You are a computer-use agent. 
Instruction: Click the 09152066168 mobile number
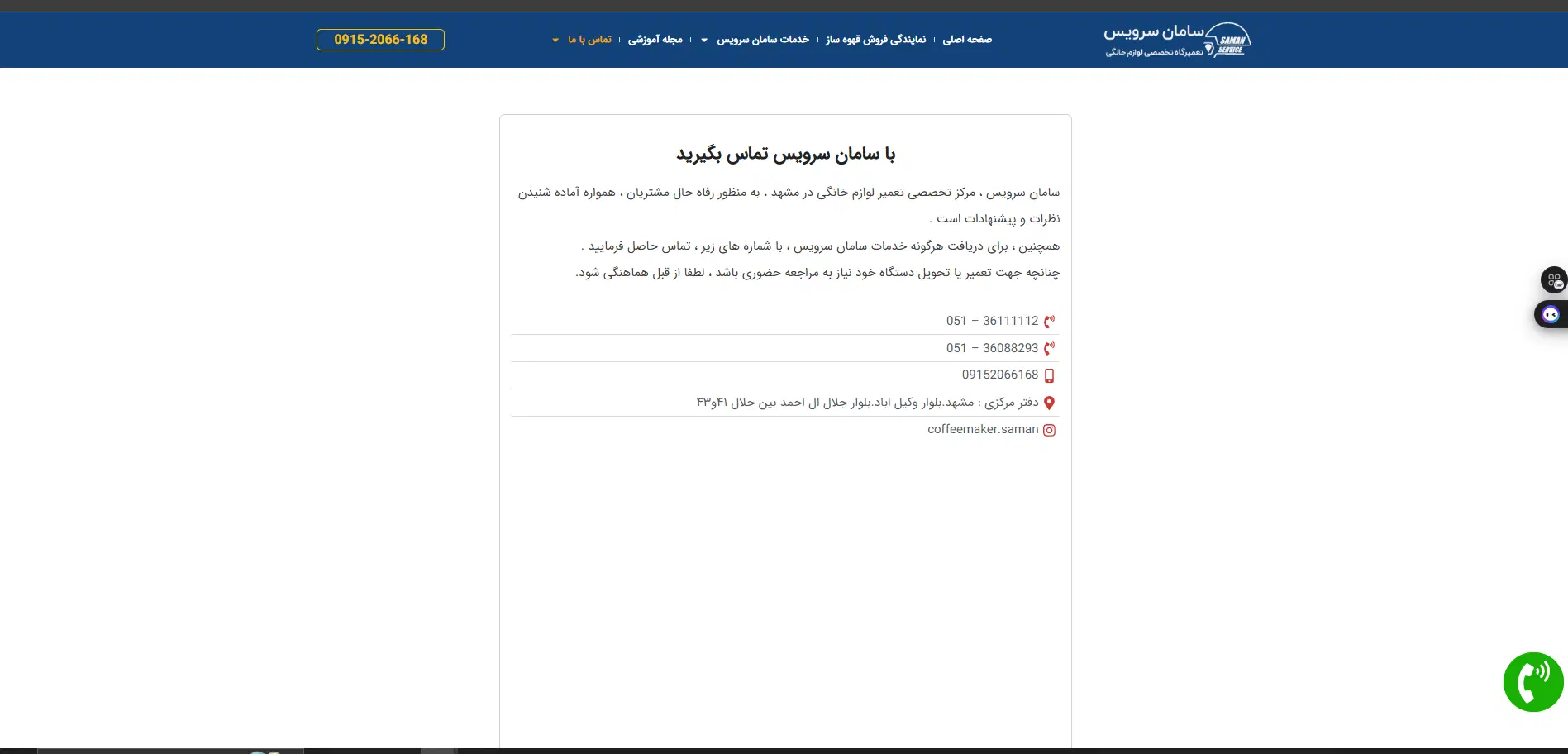(999, 375)
